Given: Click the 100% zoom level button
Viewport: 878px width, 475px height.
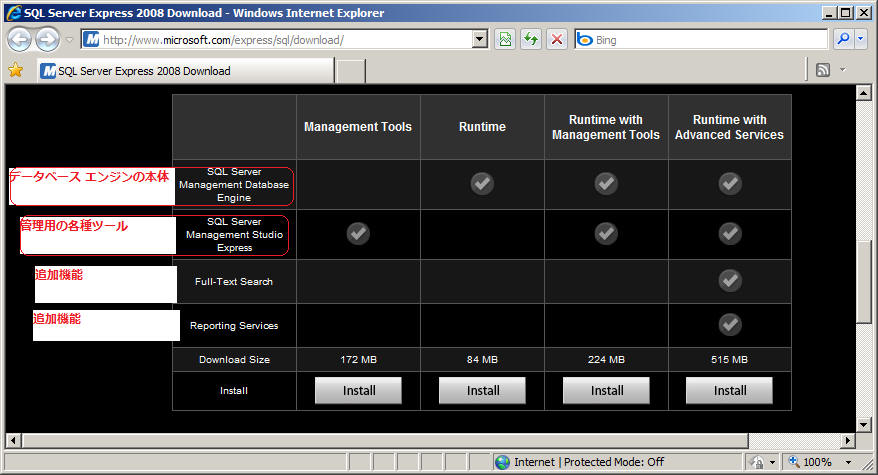Looking at the screenshot, I should pyautogui.click(x=810, y=462).
